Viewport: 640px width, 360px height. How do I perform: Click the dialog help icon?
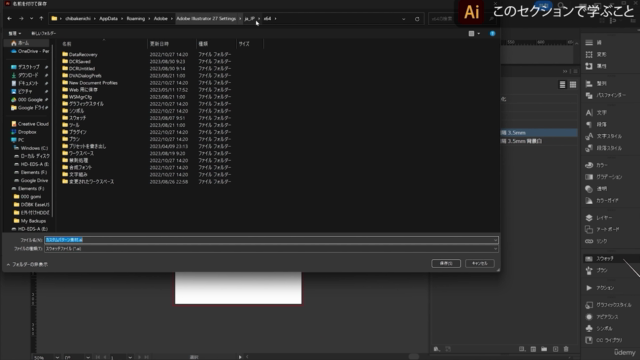click(492, 33)
